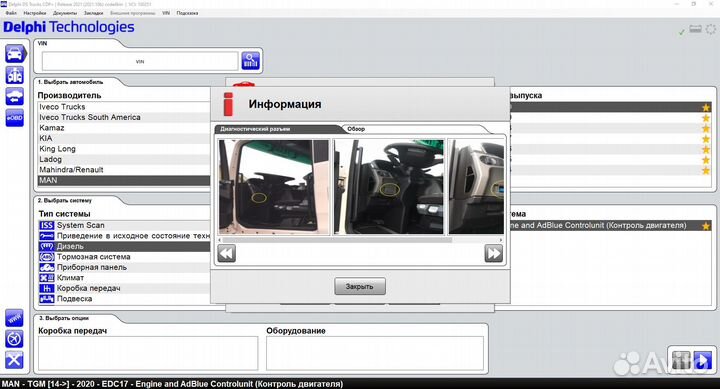Select MAN in manufacturer list
This screenshot has height=389, width=720.
(124, 180)
